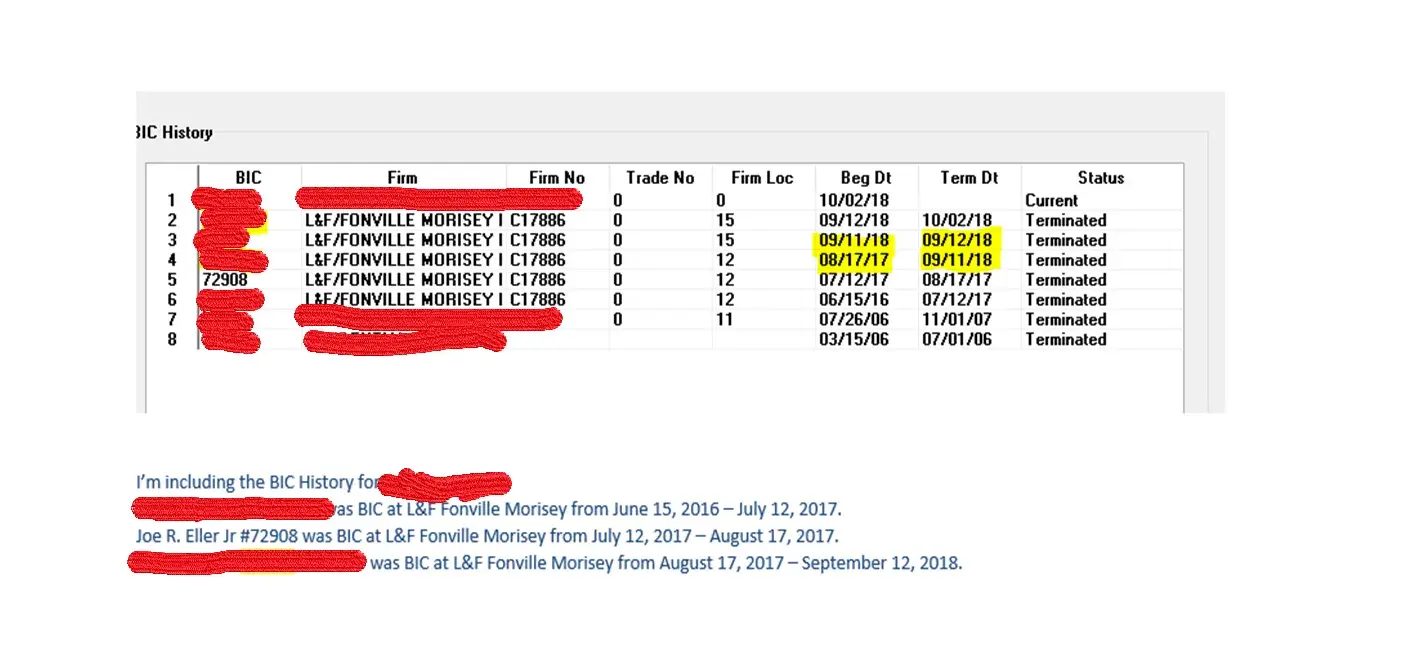The width and height of the screenshot is (1416, 672).
Task: Click the Term Dt column header
Action: pos(969,178)
